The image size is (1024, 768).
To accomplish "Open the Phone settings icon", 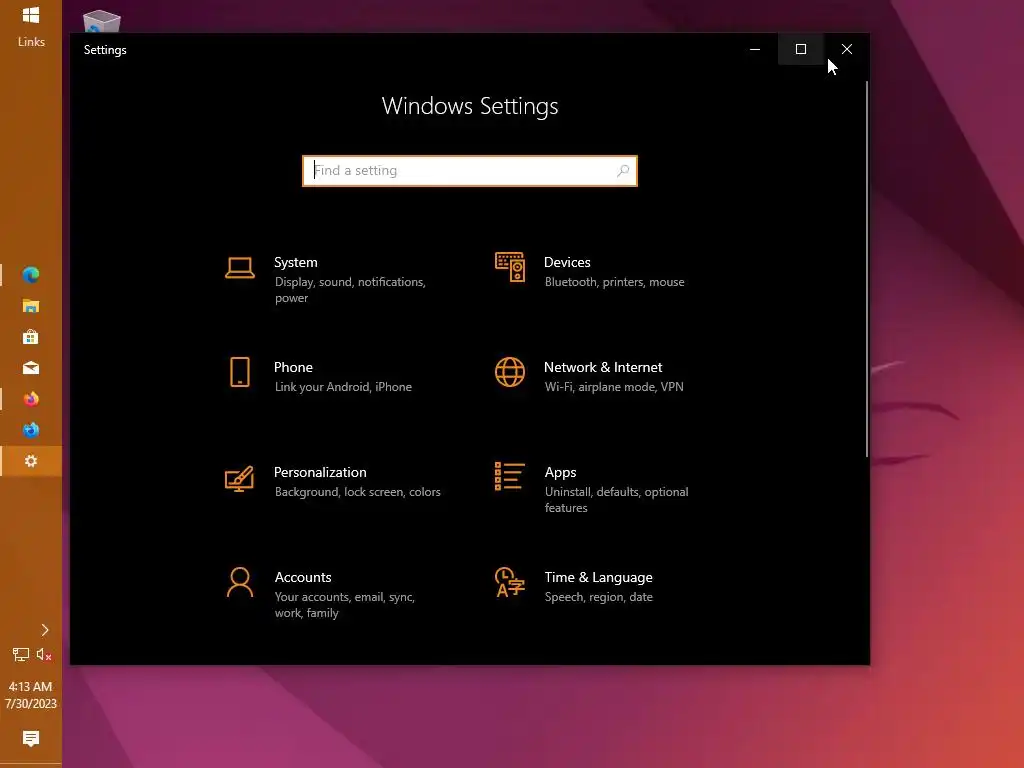I will click(x=240, y=372).
